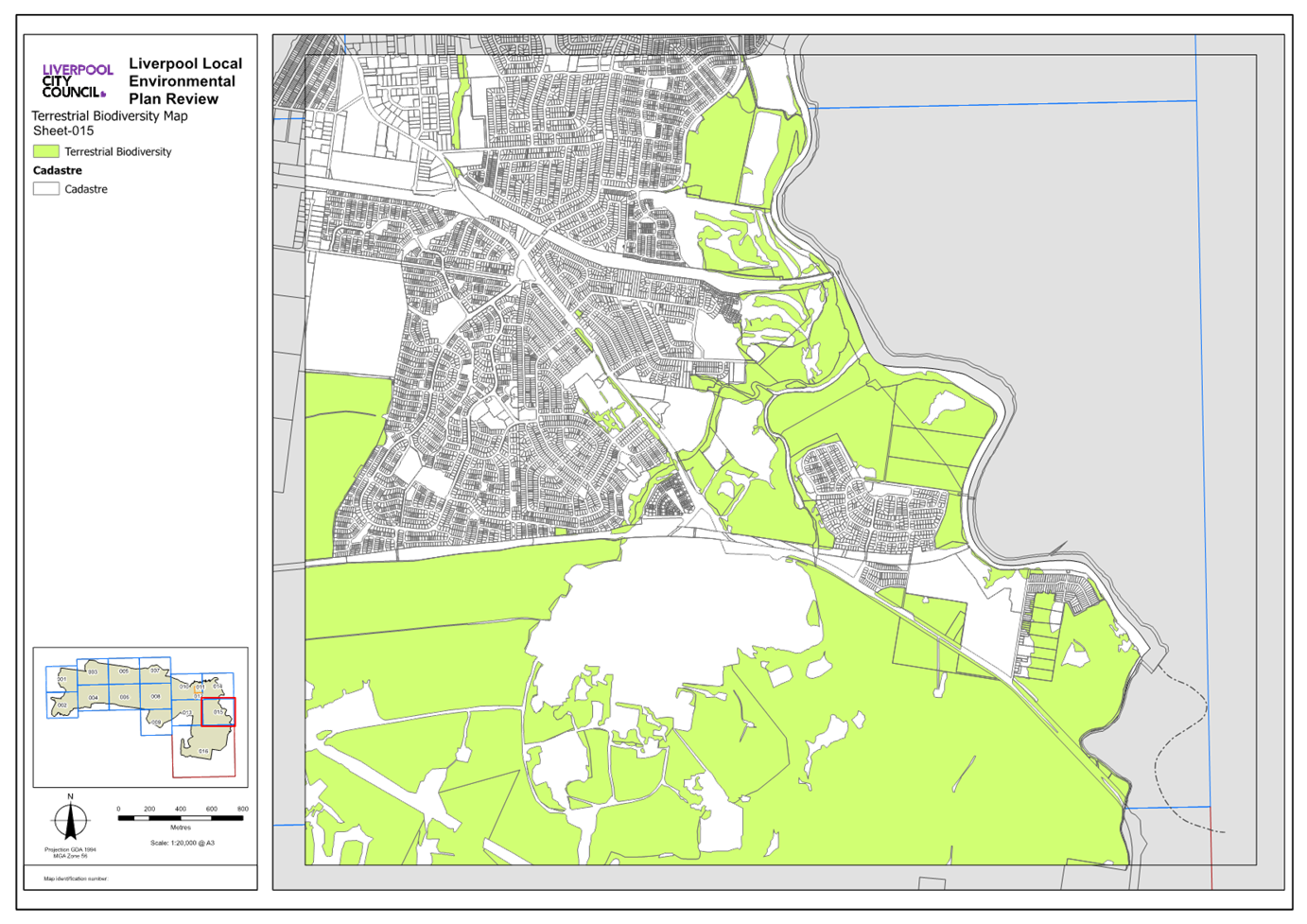Click sheet 003 in the index map
Image resolution: width=1307 pixels, height=924 pixels.
pyautogui.click(x=93, y=671)
